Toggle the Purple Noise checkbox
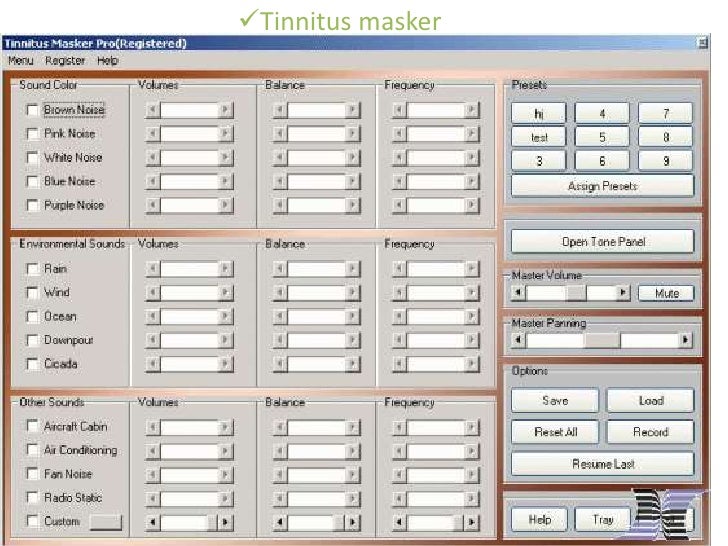 32,205
